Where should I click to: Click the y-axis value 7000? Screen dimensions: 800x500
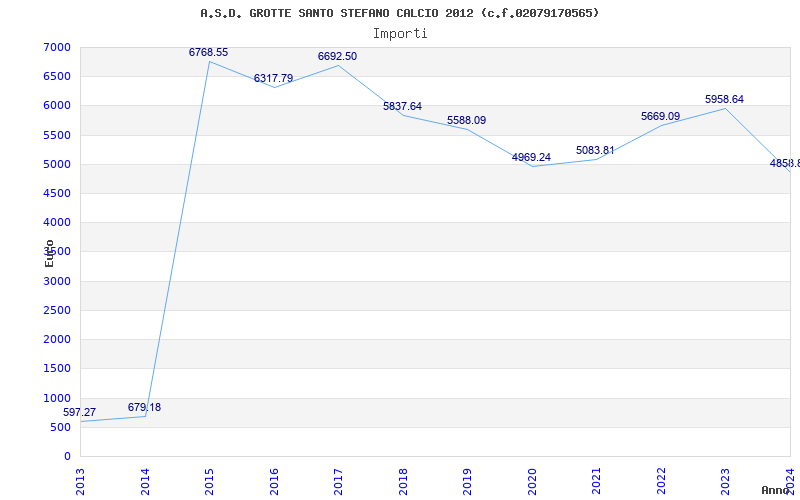click(57, 47)
